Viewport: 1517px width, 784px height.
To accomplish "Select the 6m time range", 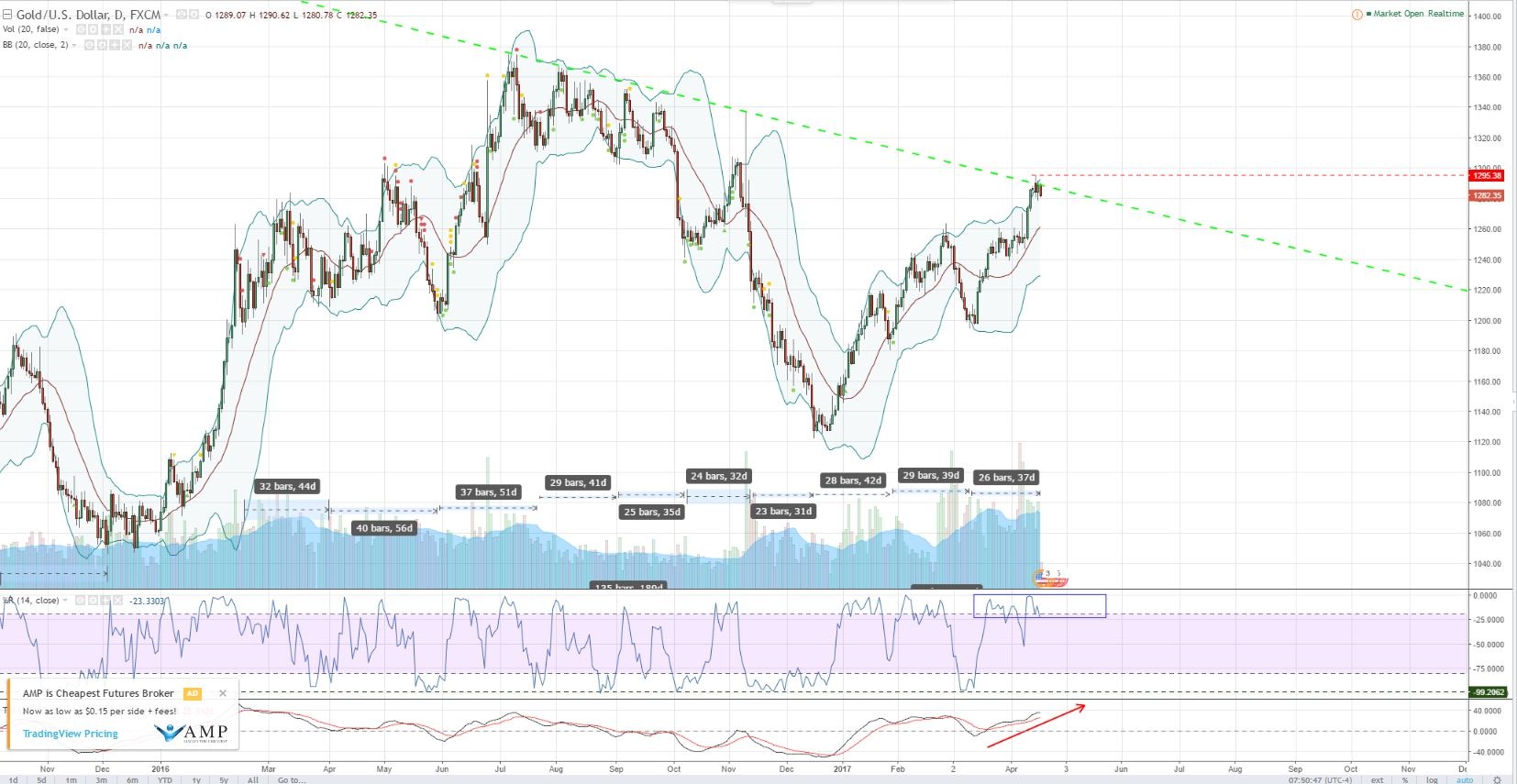I will tap(132, 779).
